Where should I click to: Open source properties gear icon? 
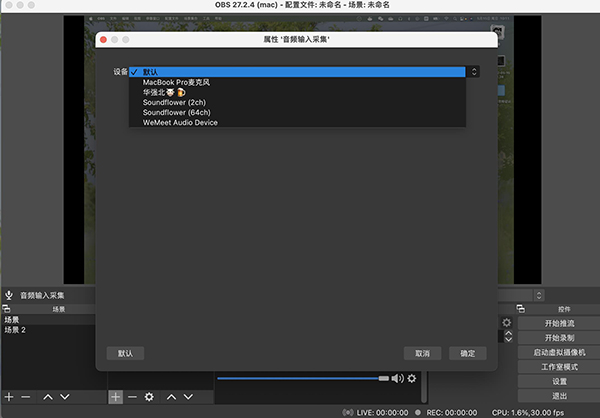[x=149, y=397]
